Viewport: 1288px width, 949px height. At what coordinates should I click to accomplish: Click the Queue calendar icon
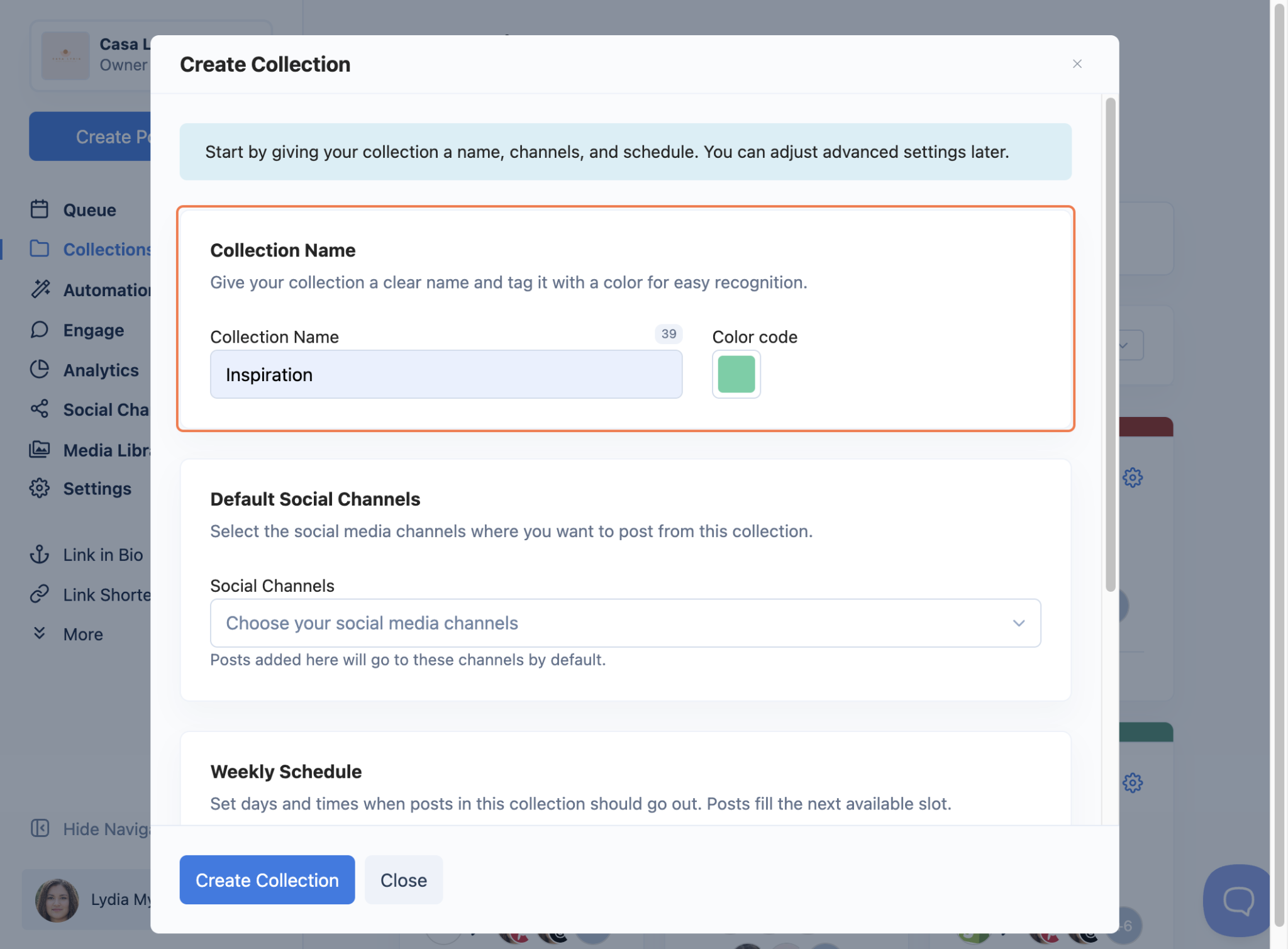(x=40, y=209)
